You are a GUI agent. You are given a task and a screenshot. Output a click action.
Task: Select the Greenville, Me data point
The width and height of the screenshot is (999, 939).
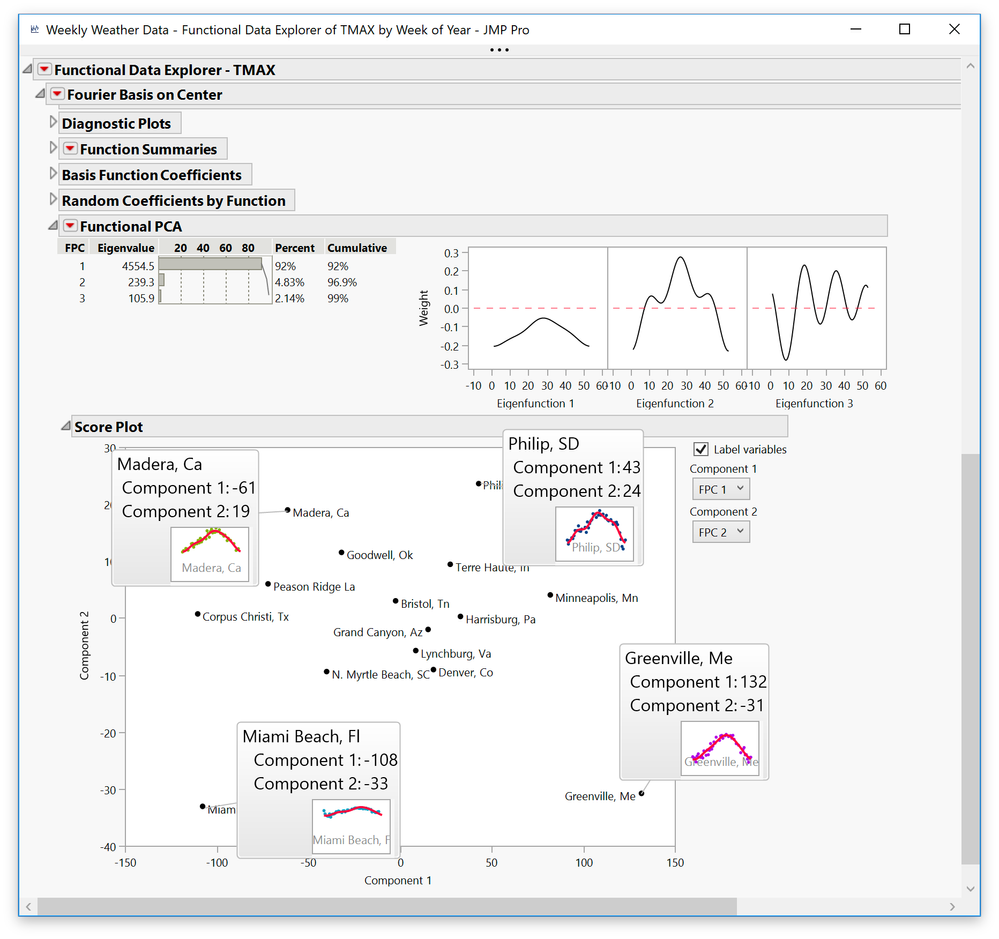(x=642, y=793)
